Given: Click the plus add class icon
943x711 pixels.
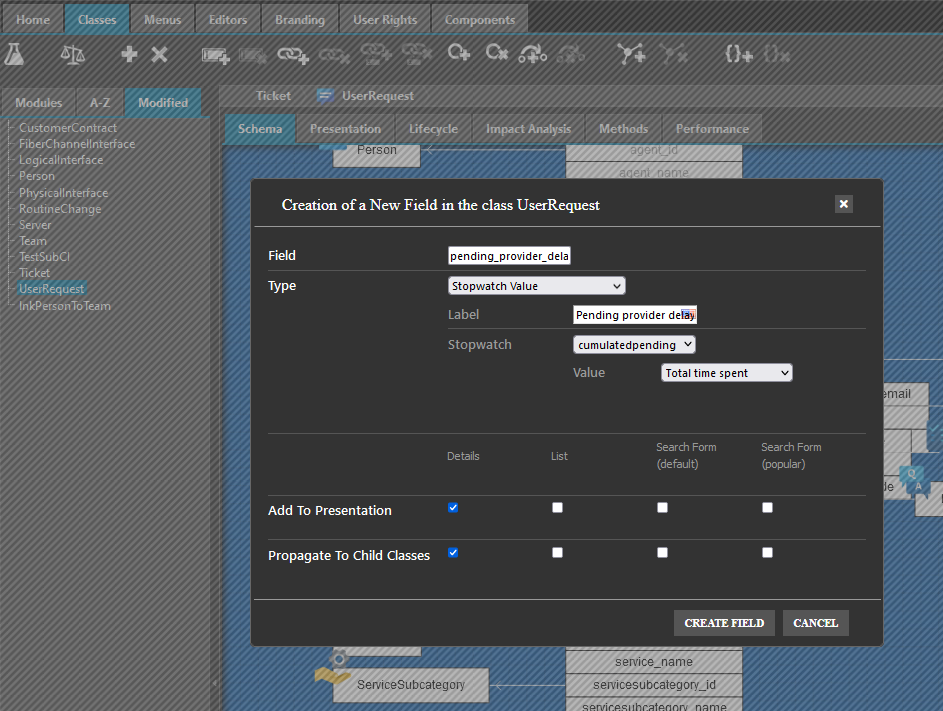Looking at the screenshot, I should [129, 54].
